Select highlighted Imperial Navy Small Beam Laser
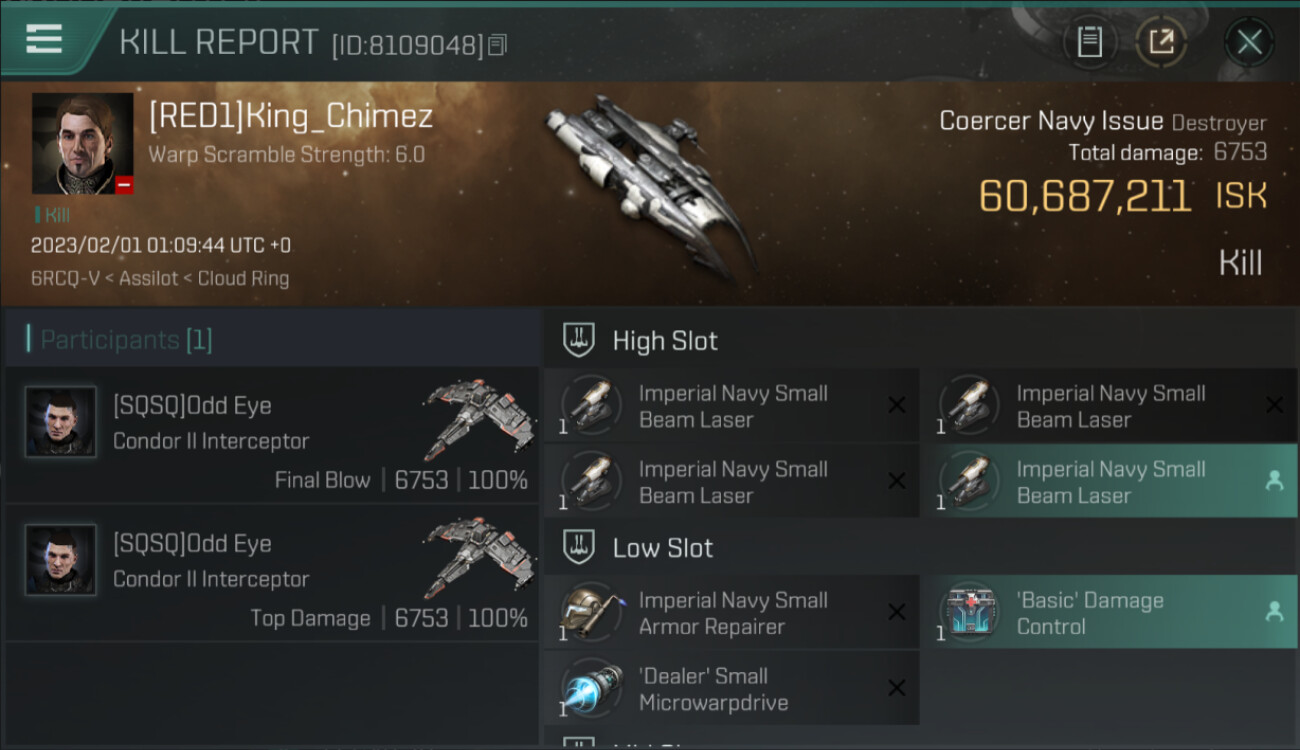Image resolution: width=1300 pixels, height=750 pixels. [1109, 482]
